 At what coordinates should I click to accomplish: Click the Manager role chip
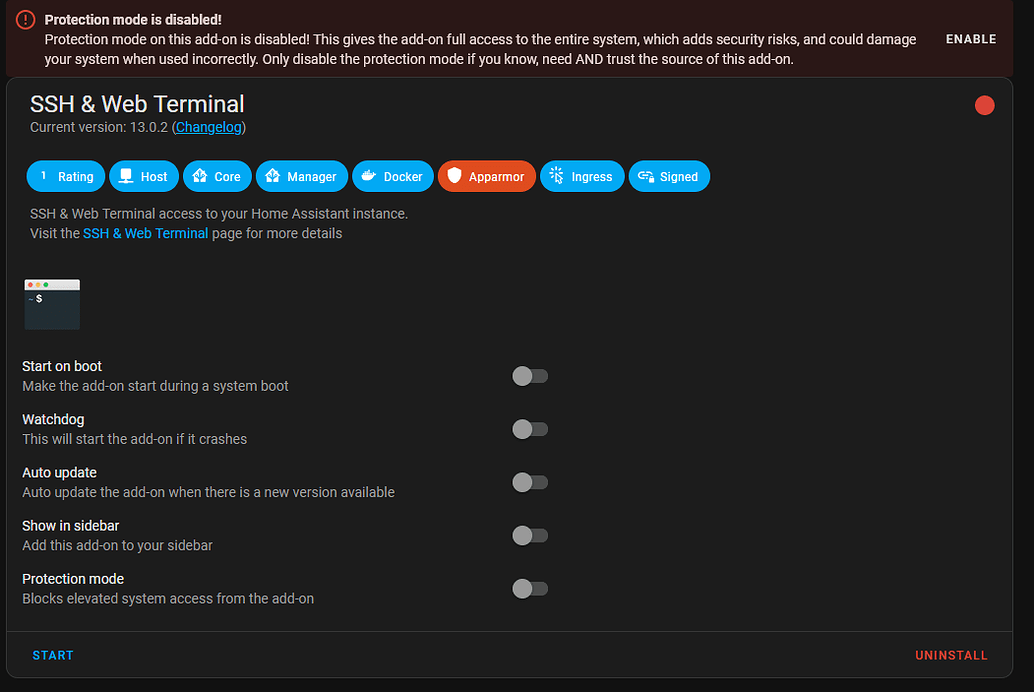point(302,177)
